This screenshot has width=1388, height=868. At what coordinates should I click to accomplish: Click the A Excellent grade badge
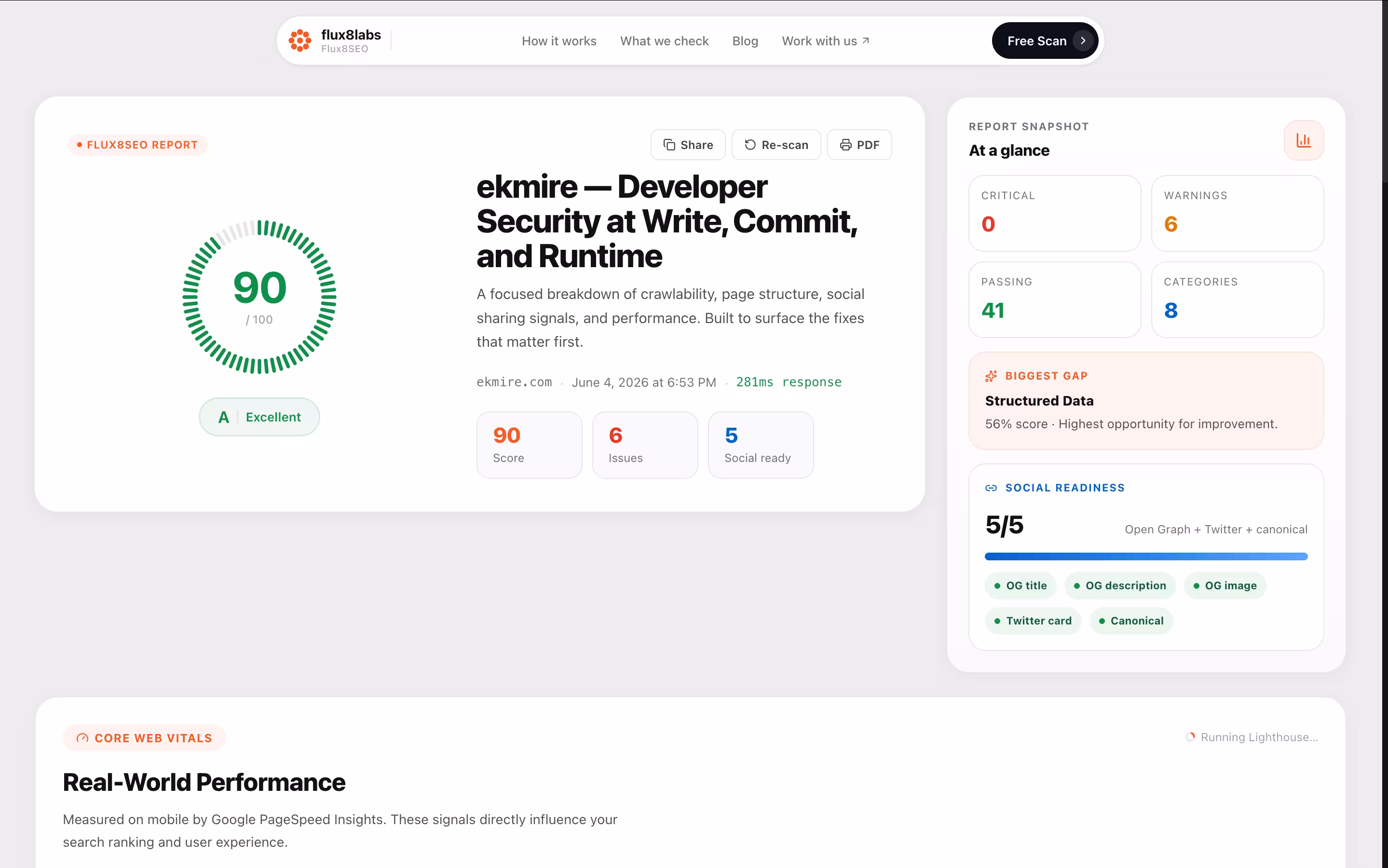pos(259,417)
